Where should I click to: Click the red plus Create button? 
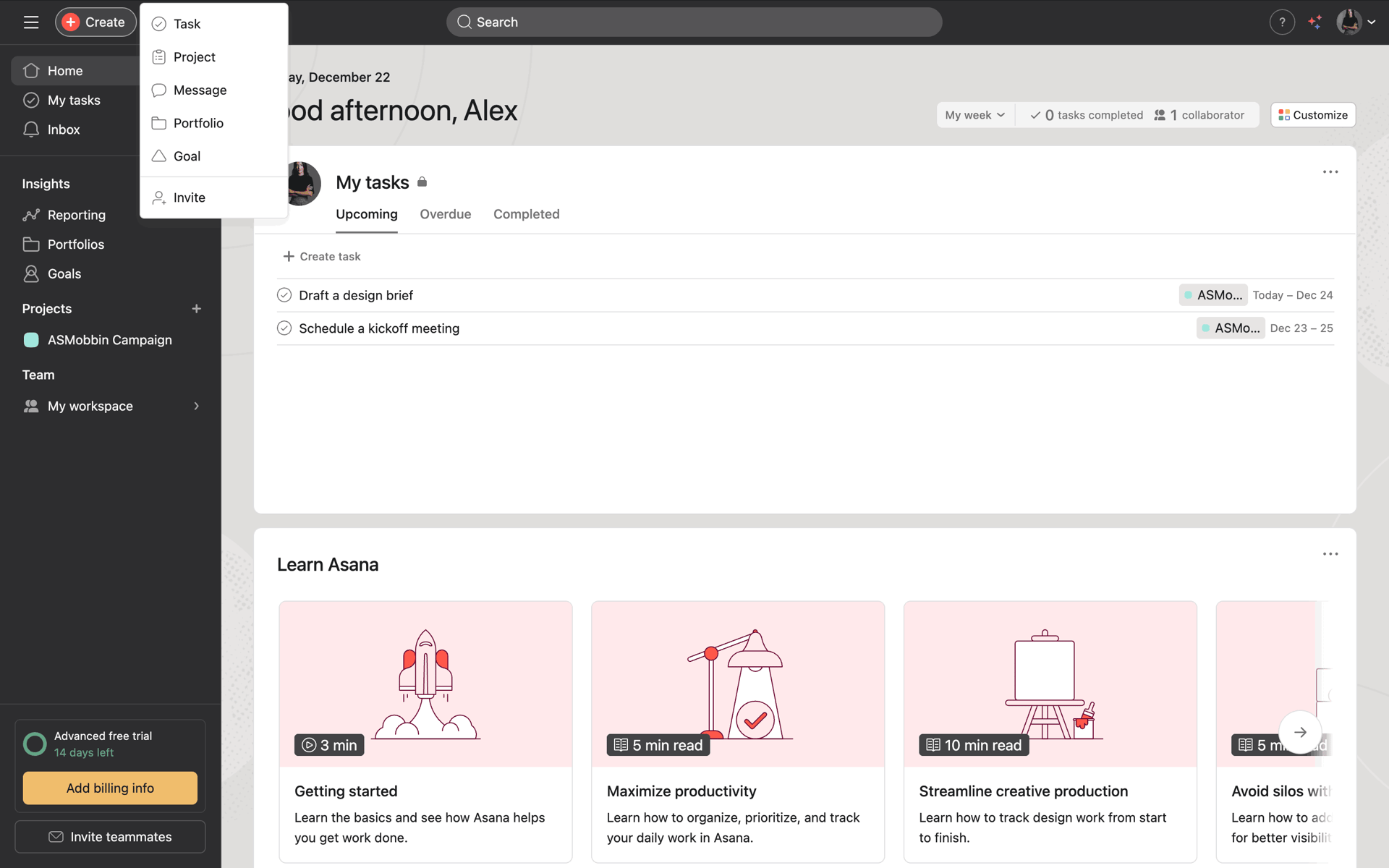[x=95, y=22]
